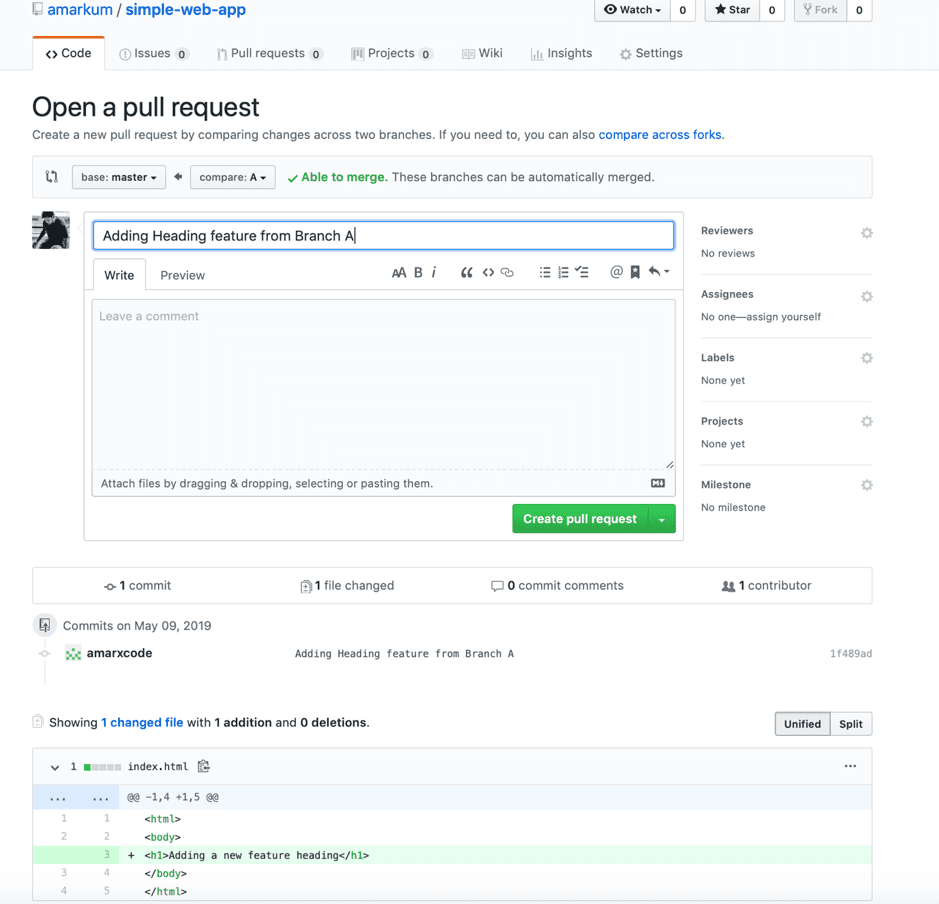Focus the pull request title field
Image resolution: width=939 pixels, height=904 pixels.
[383, 235]
